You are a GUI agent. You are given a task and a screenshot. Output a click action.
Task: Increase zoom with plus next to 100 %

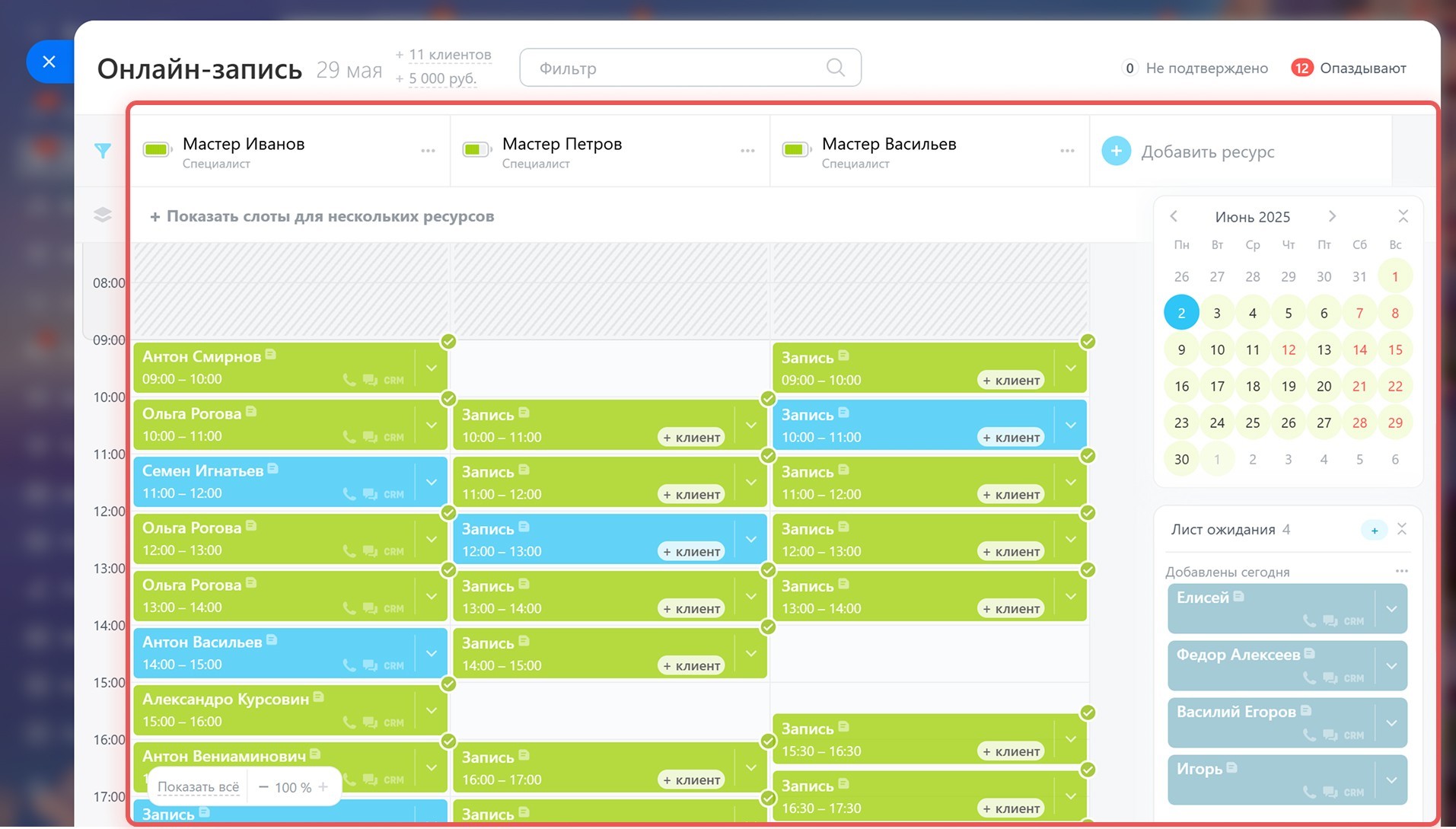323,787
